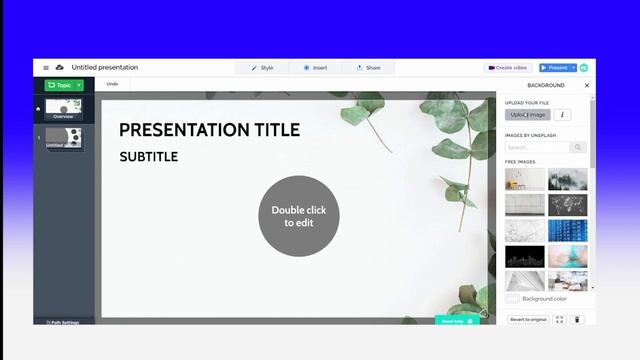
Task: Open the Background color swatch
Action: tap(512, 299)
